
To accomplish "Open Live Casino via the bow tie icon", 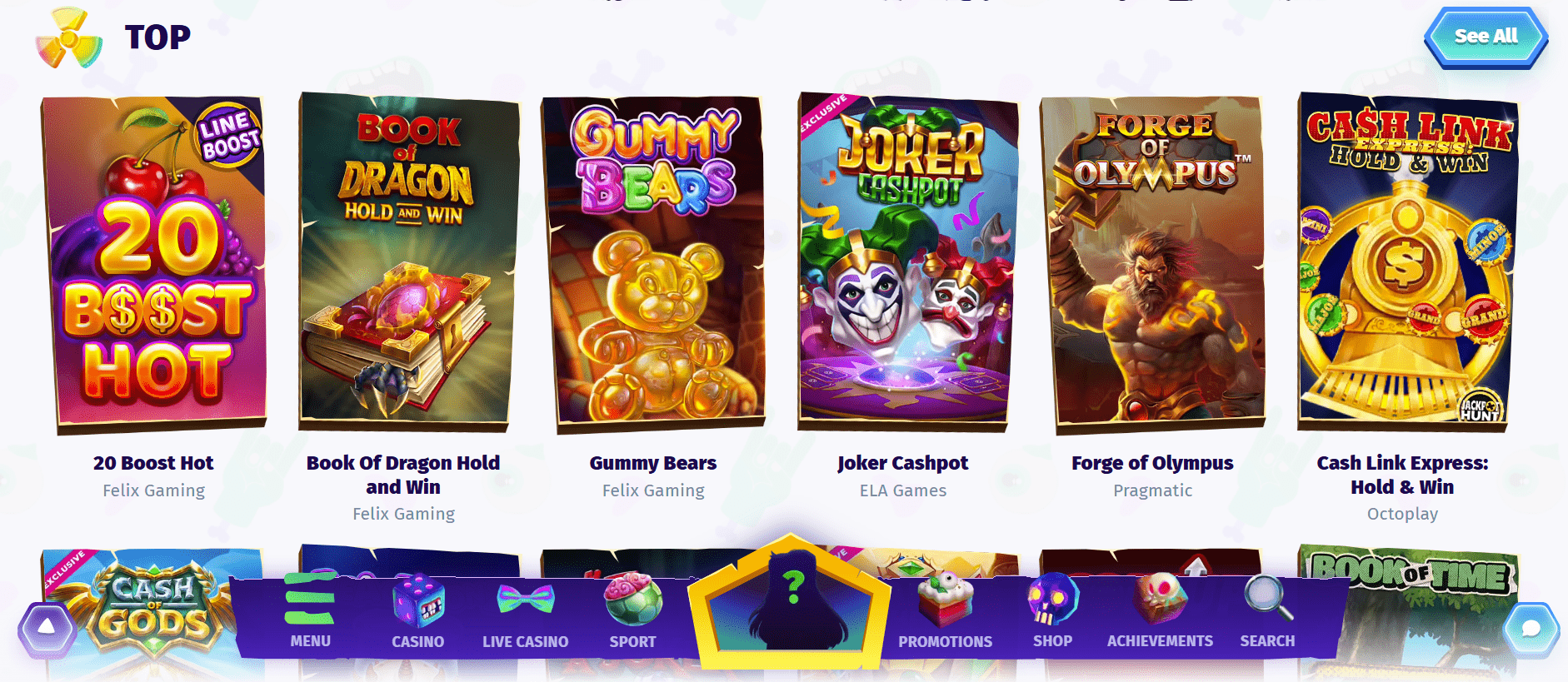I will pos(525,599).
